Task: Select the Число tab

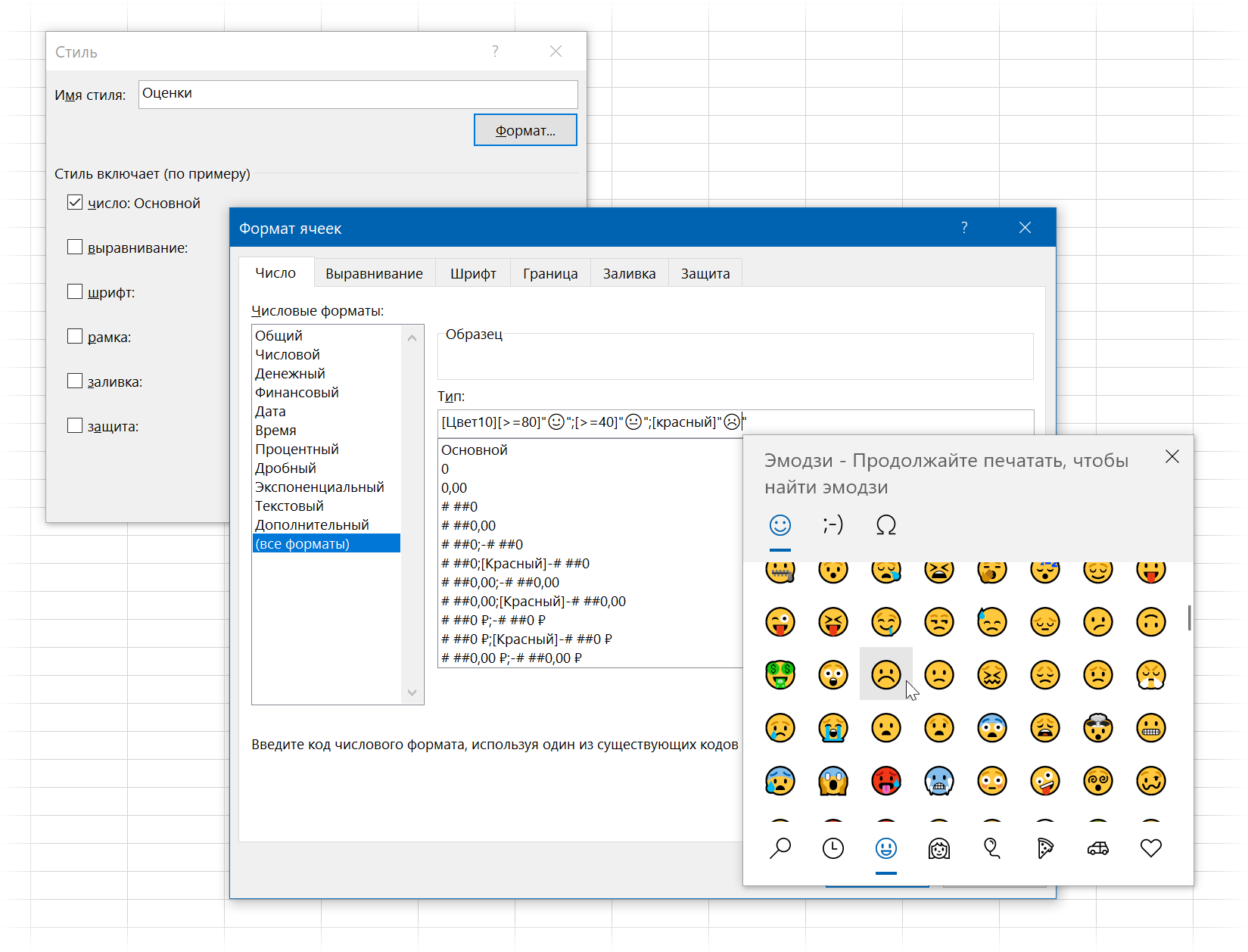Action: [x=275, y=272]
